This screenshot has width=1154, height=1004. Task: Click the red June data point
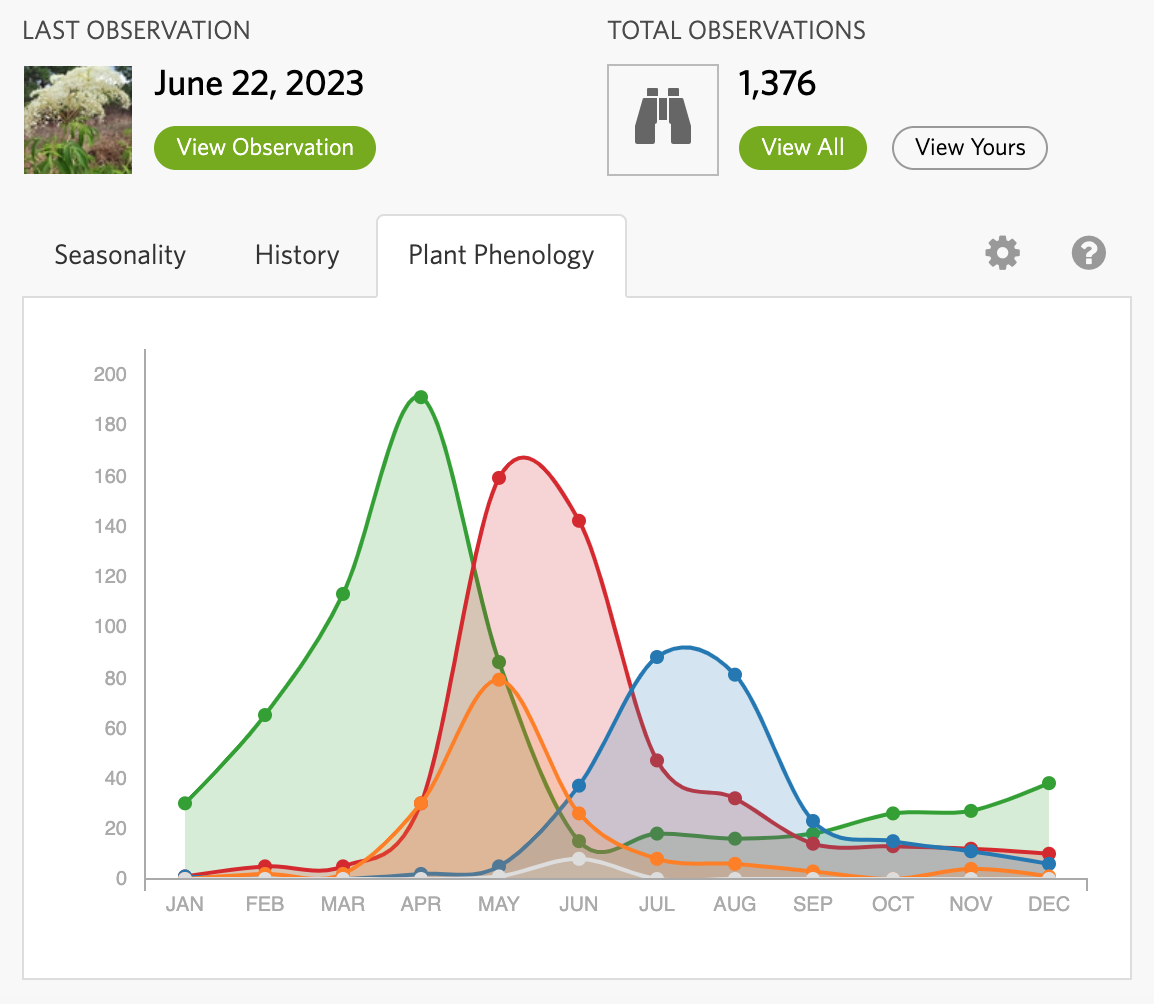[578, 521]
